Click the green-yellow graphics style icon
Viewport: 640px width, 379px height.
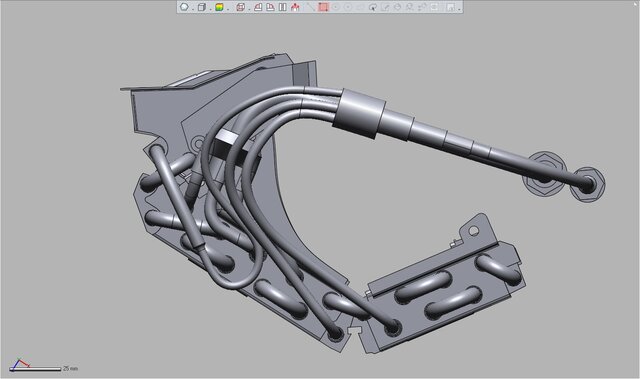click(219, 7)
